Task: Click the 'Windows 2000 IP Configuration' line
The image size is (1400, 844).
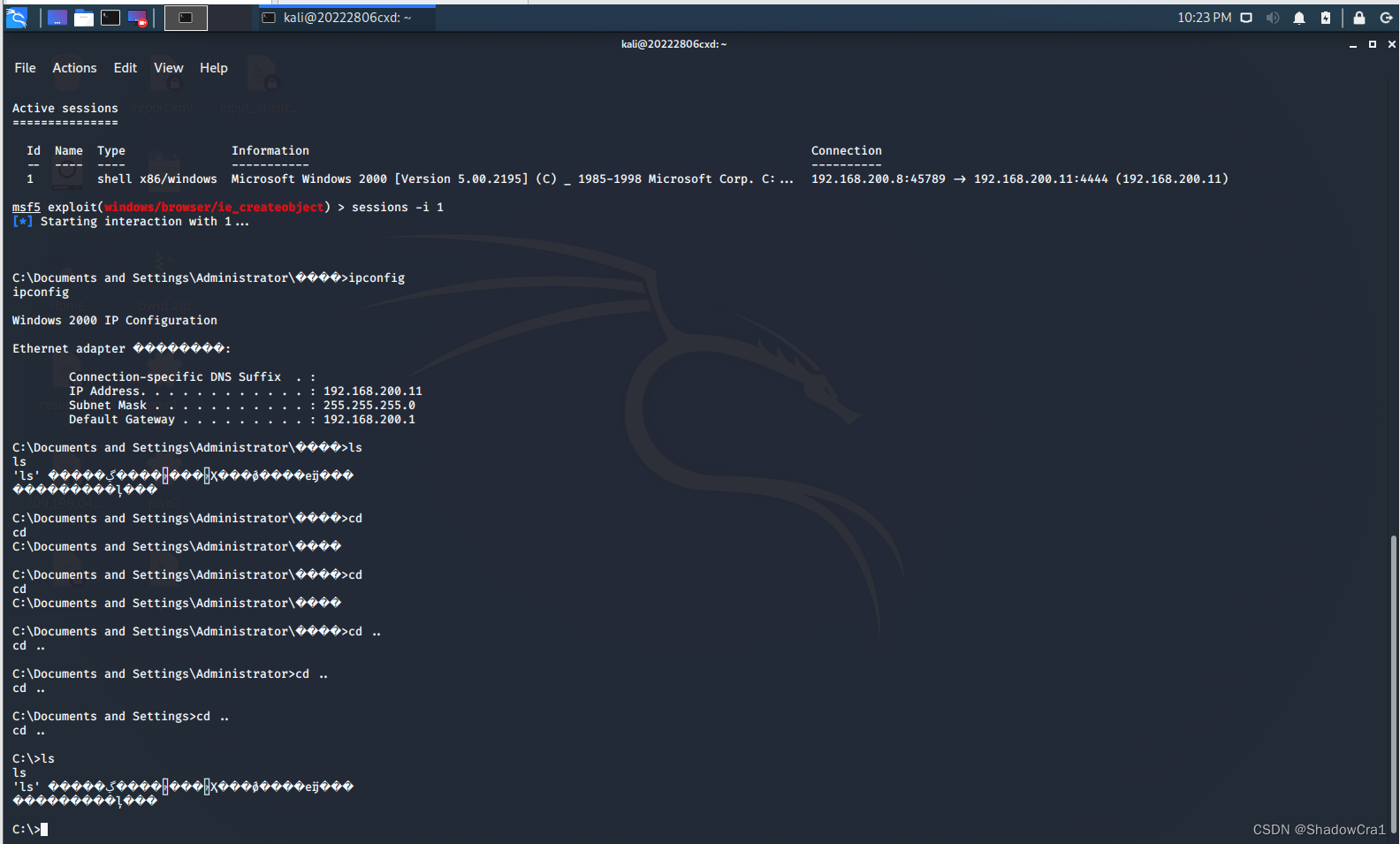Action: 115,320
